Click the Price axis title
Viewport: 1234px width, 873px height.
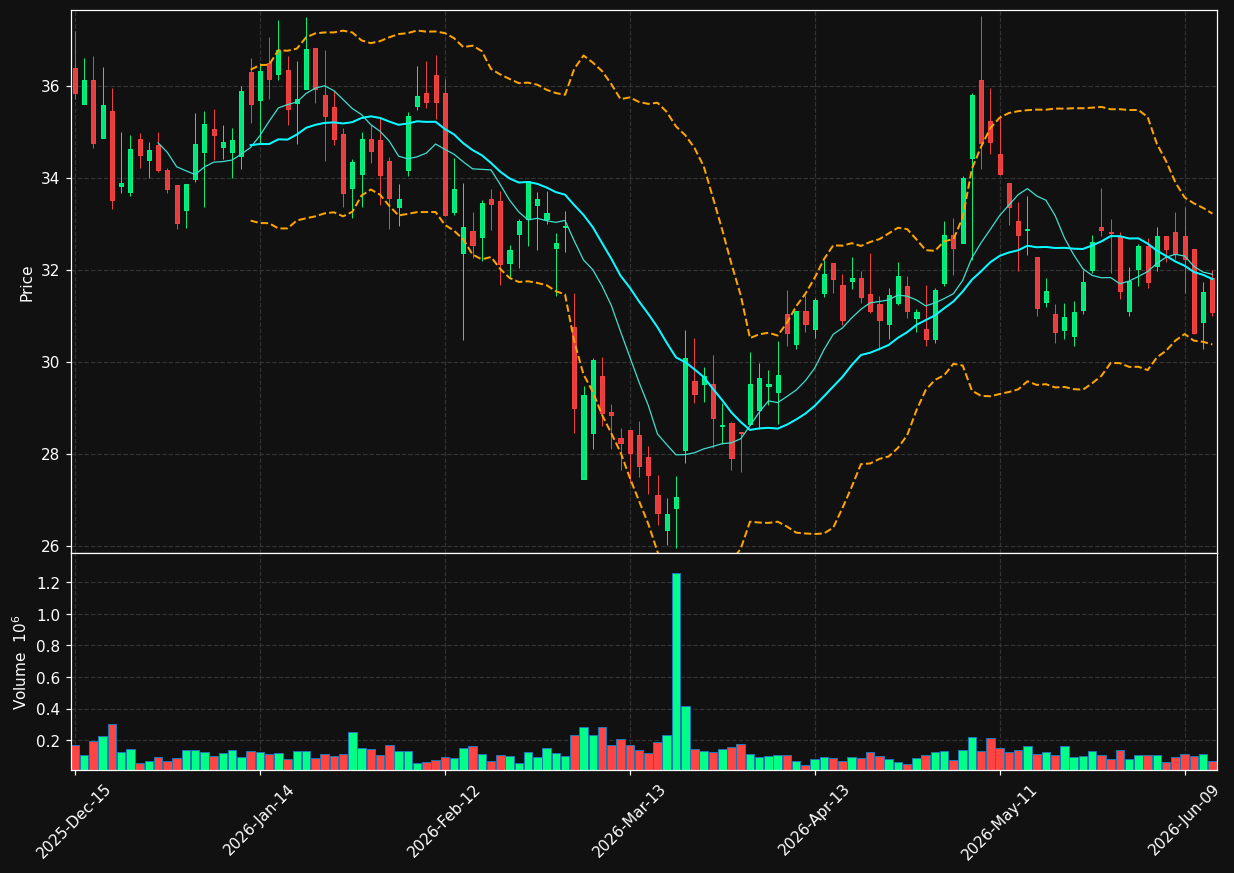click(27, 283)
